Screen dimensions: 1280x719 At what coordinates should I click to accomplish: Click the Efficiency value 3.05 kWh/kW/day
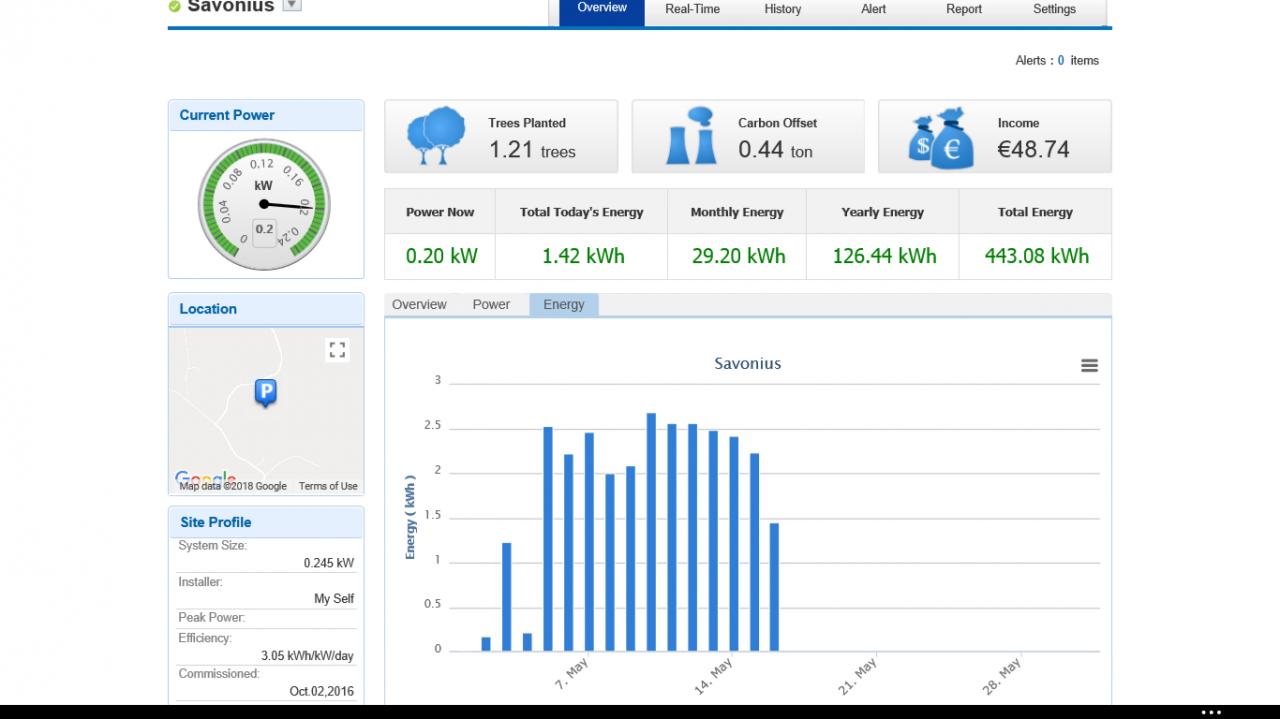(307, 656)
